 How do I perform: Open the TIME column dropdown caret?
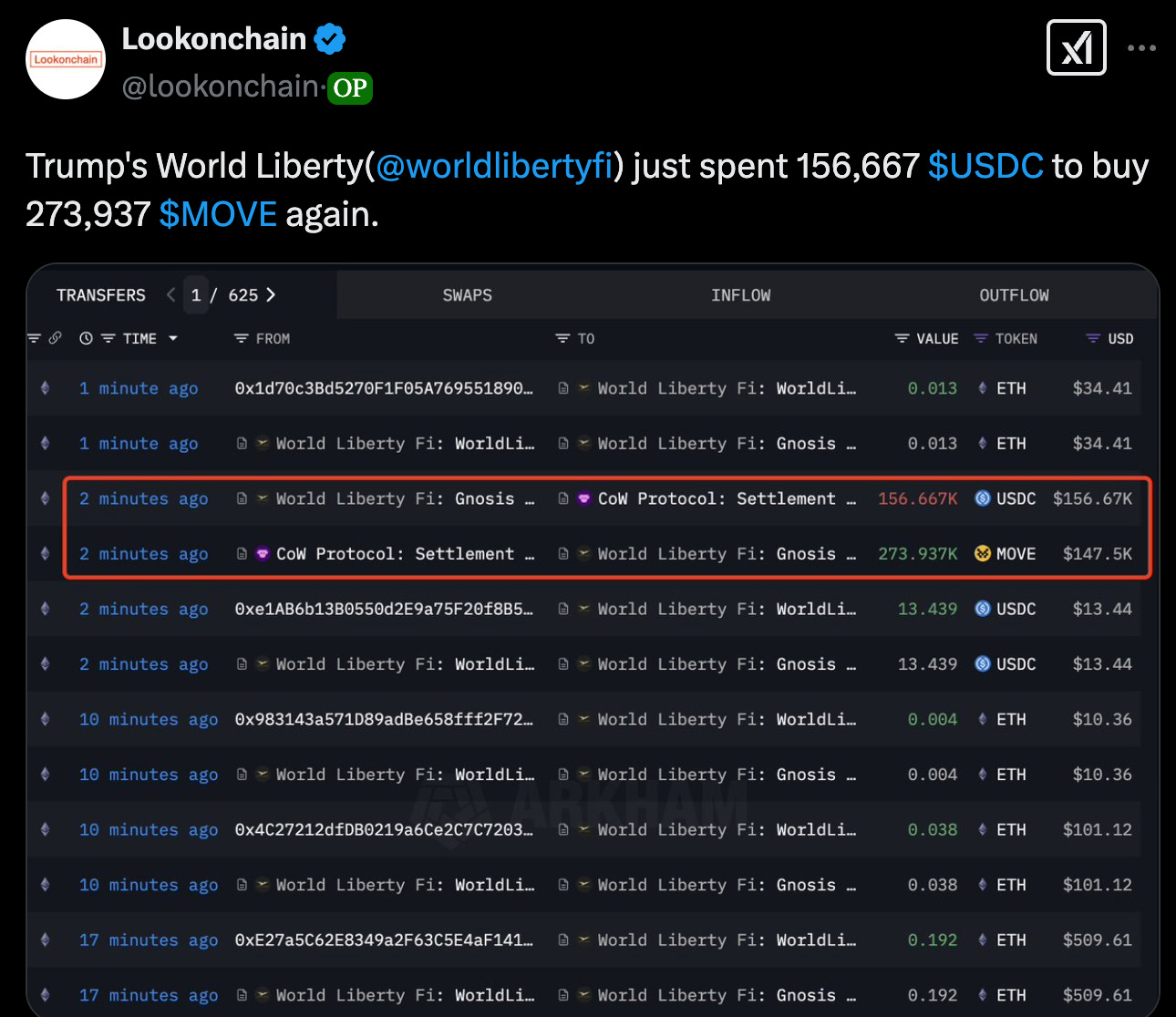pyautogui.click(x=172, y=338)
